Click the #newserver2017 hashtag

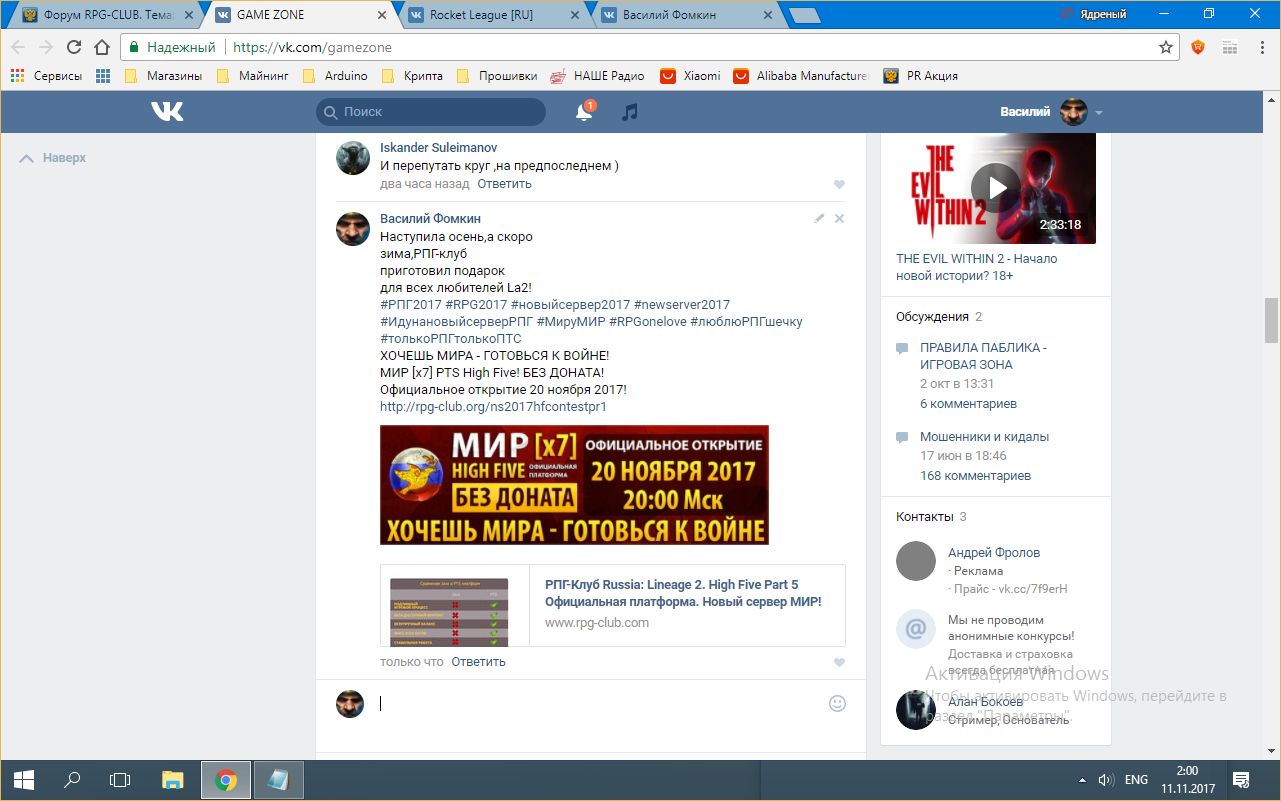point(682,305)
